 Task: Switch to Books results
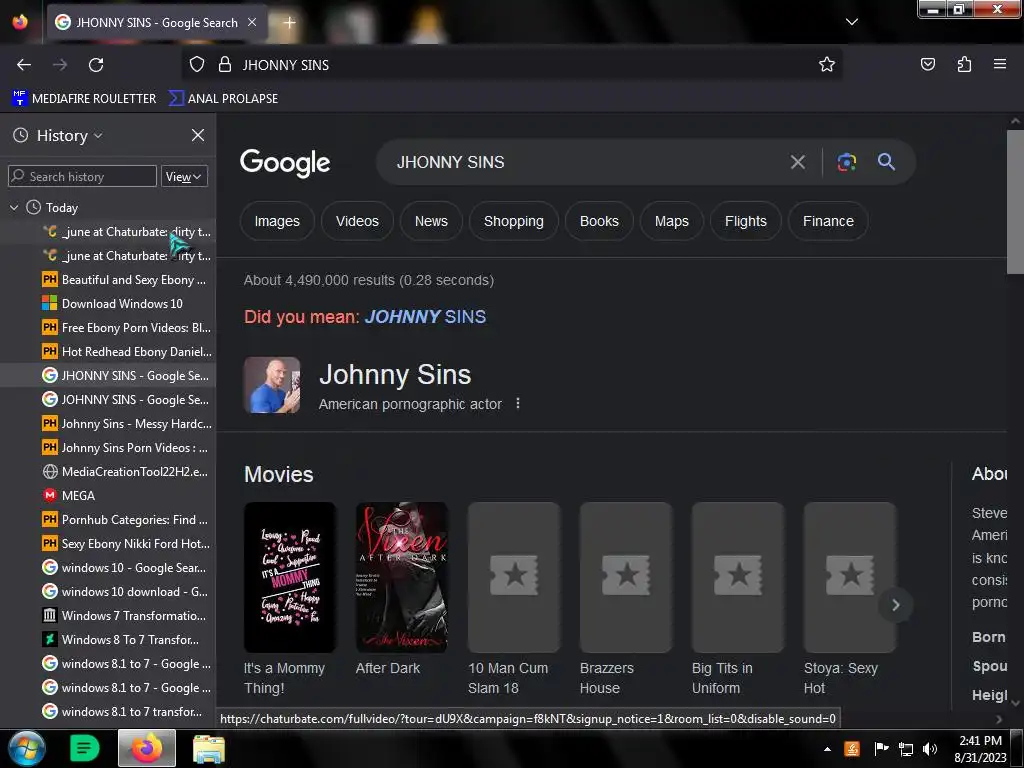pyautogui.click(x=599, y=221)
